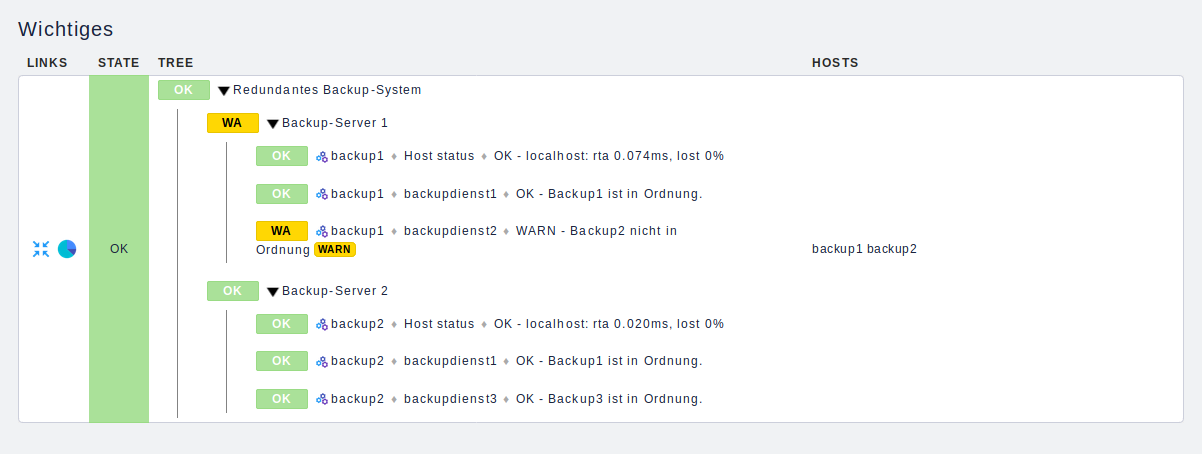This screenshot has width=1202, height=454.
Task: Open the backupdienst3 service link
Action: pyautogui.click(x=450, y=399)
